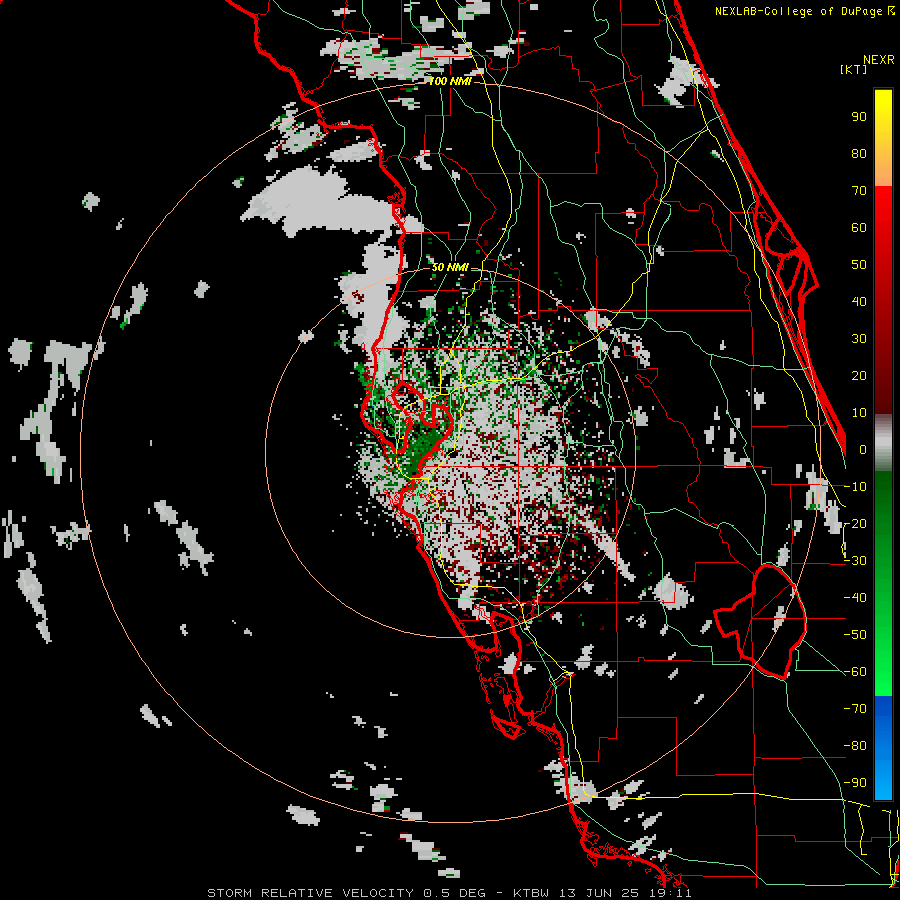Pick the gray zero-velocity band of the scale
Screen dimensions: 900x900
[x=883, y=443]
